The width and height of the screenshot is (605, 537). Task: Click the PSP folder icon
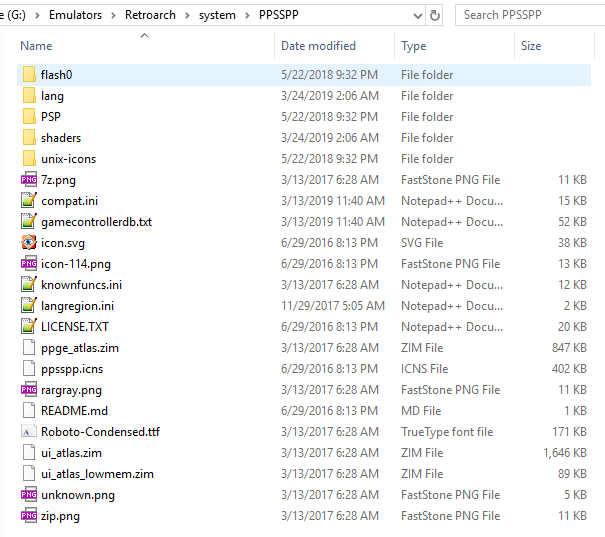29,117
